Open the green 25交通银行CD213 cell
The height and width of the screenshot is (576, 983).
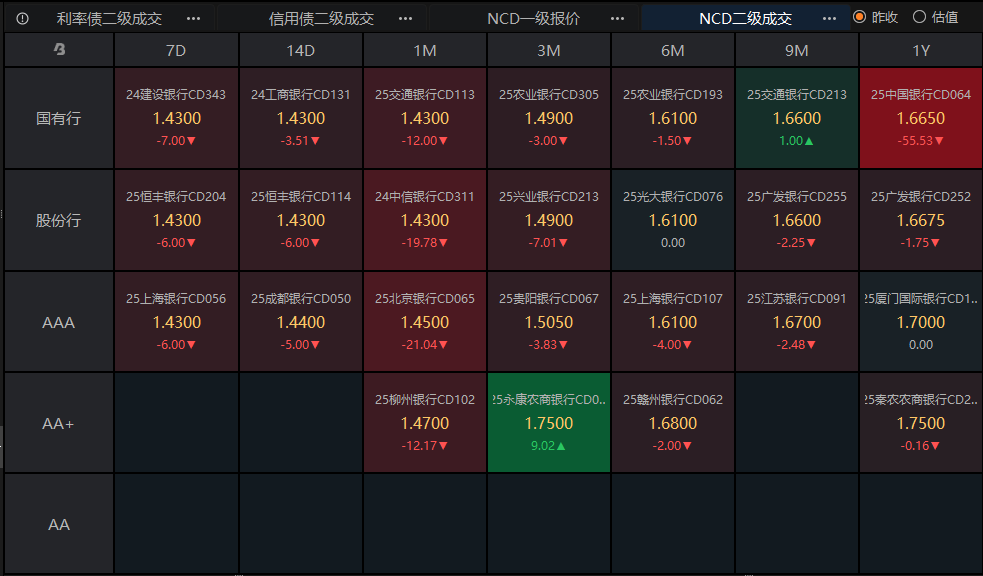(797, 118)
